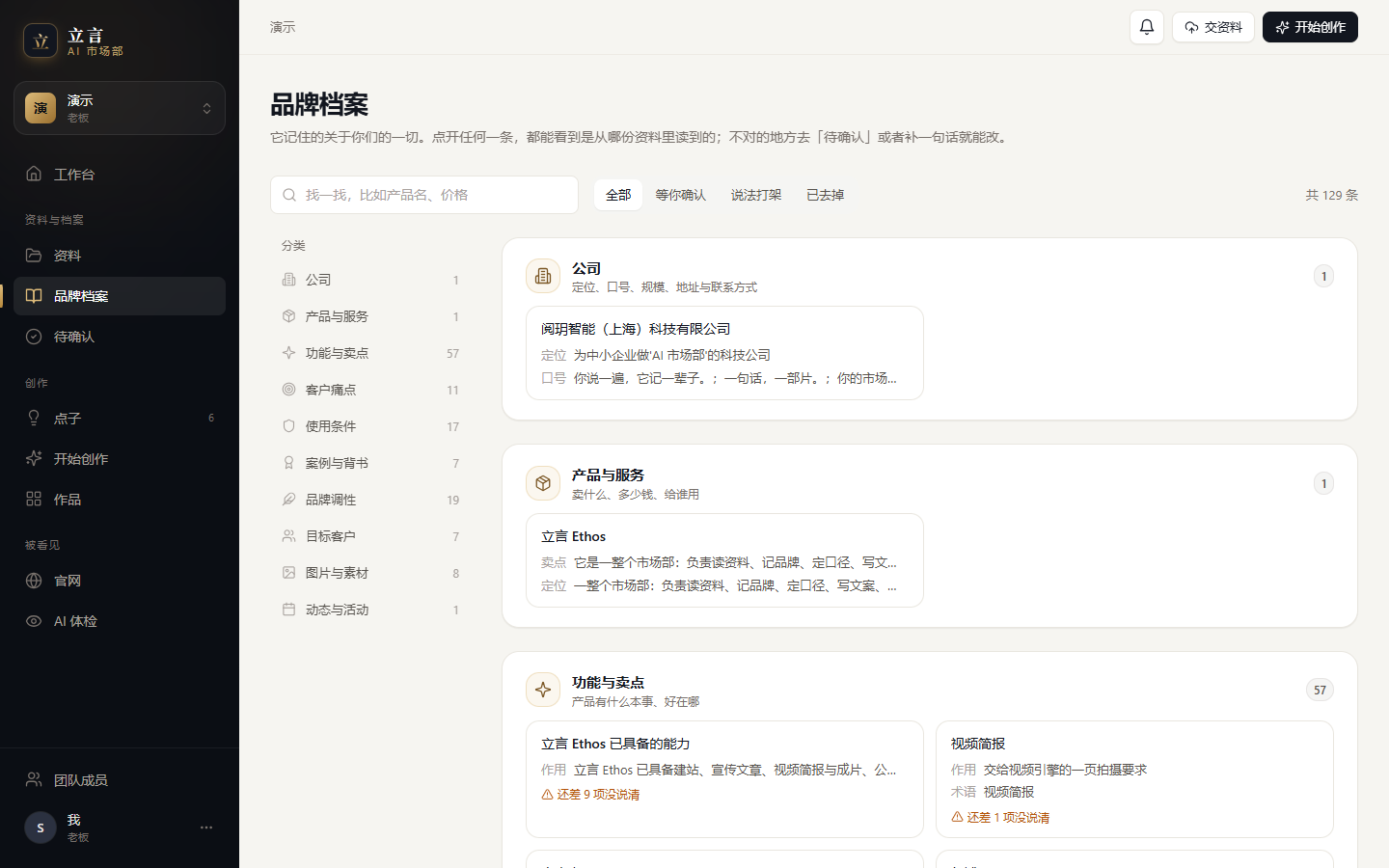Filter by 动态与活动 category

(x=370, y=610)
